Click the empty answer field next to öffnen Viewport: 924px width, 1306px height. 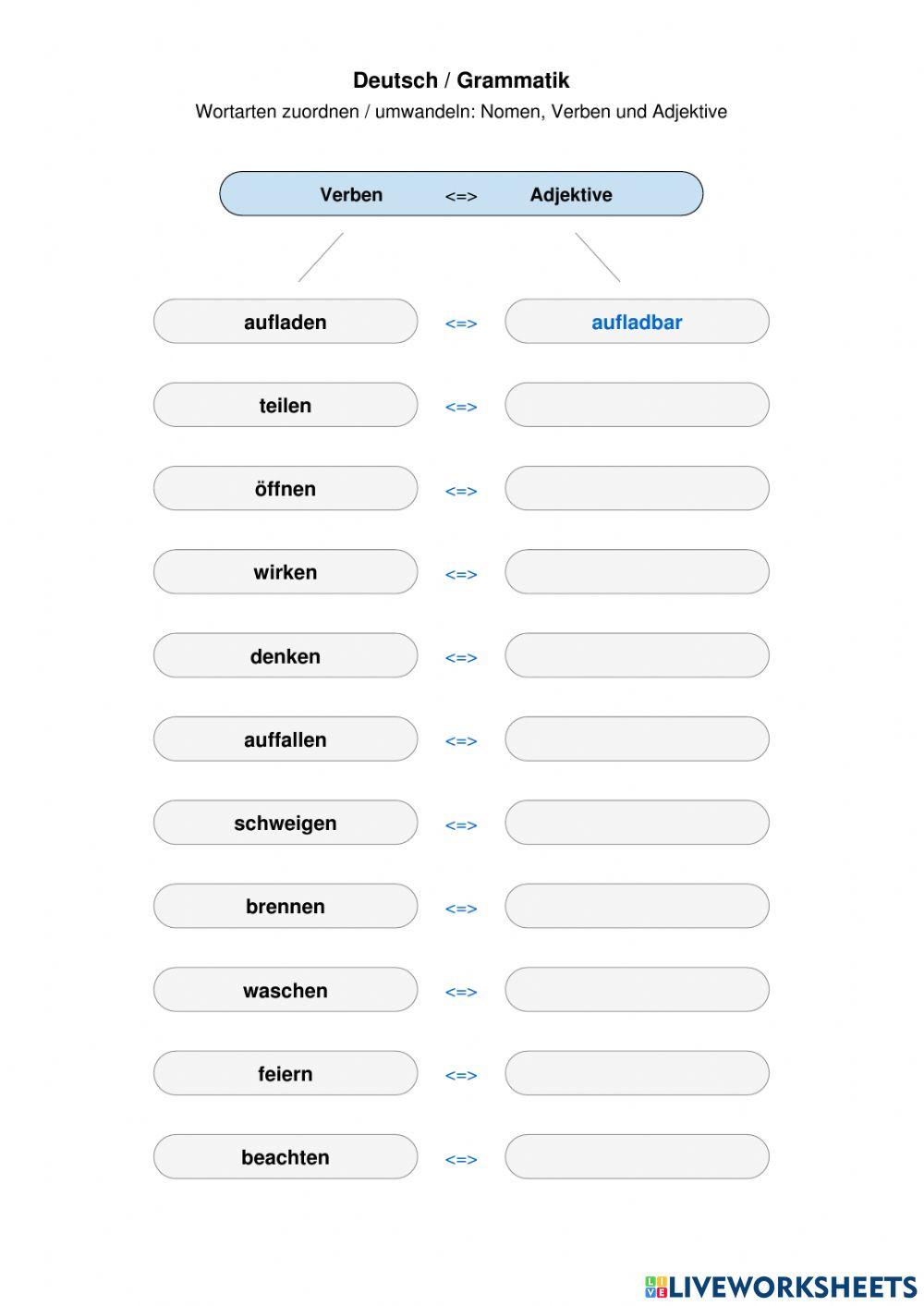637,488
